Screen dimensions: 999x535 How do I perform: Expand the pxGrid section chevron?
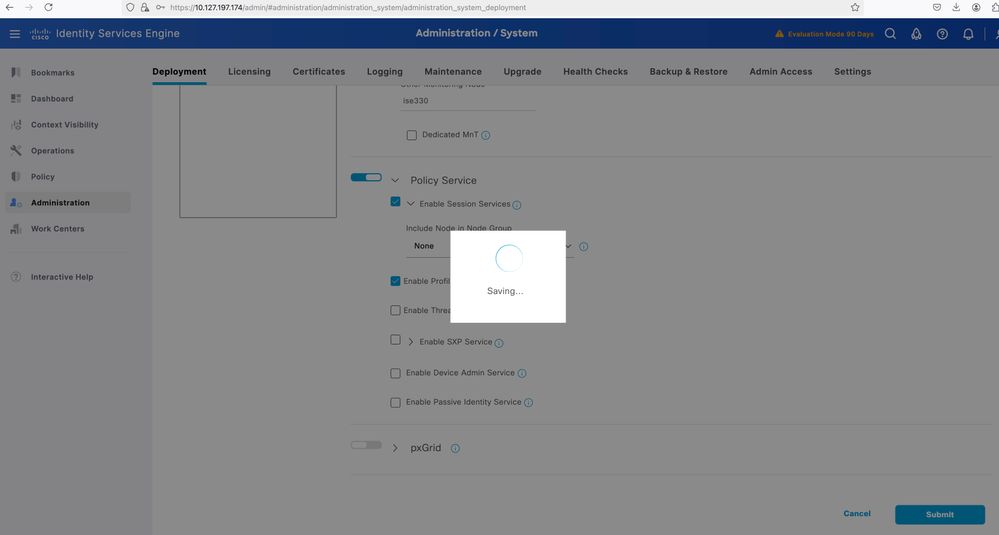pyautogui.click(x=395, y=448)
